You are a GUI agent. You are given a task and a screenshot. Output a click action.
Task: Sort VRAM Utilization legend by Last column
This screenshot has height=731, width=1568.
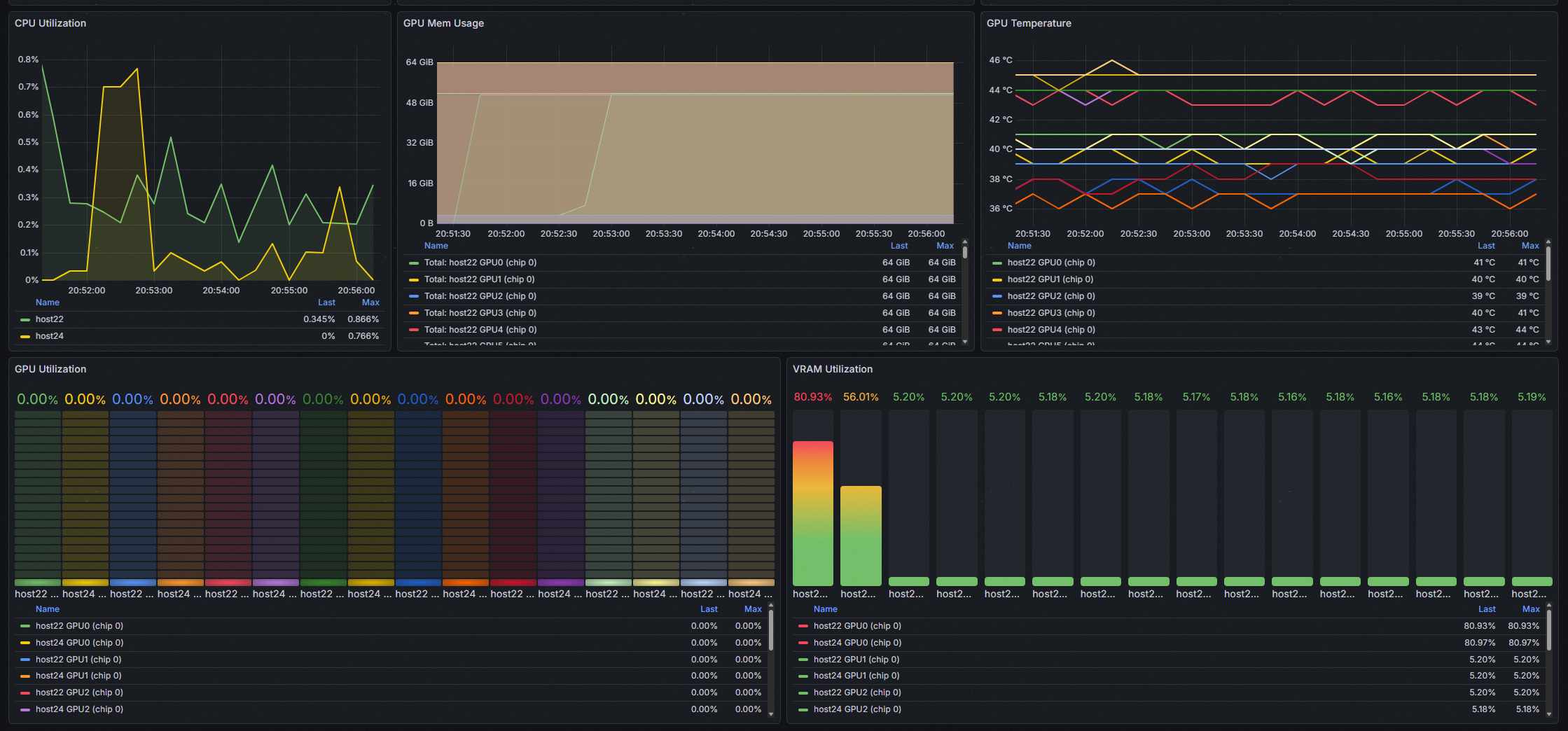coord(1486,609)
